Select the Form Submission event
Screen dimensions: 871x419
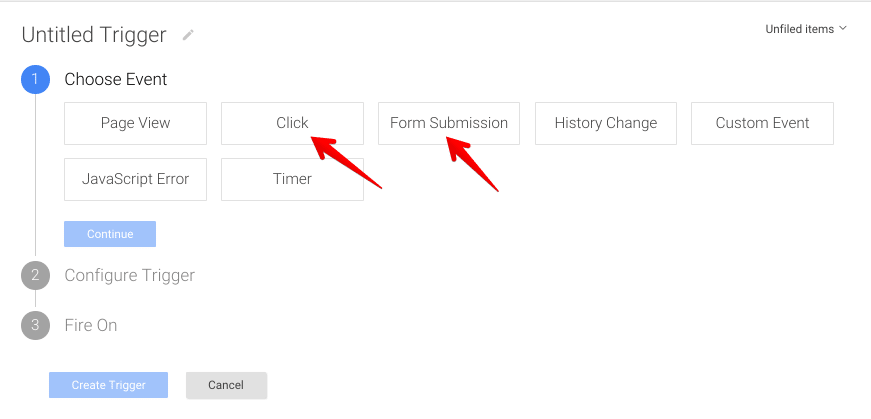tap(449, 123)
